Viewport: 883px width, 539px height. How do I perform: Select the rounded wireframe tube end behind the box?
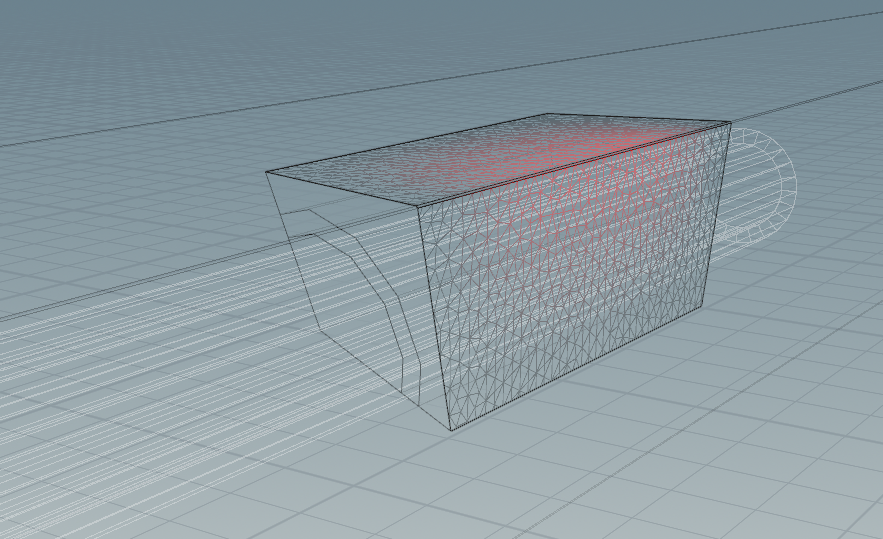pyautogui.click(x=757, y=186)
